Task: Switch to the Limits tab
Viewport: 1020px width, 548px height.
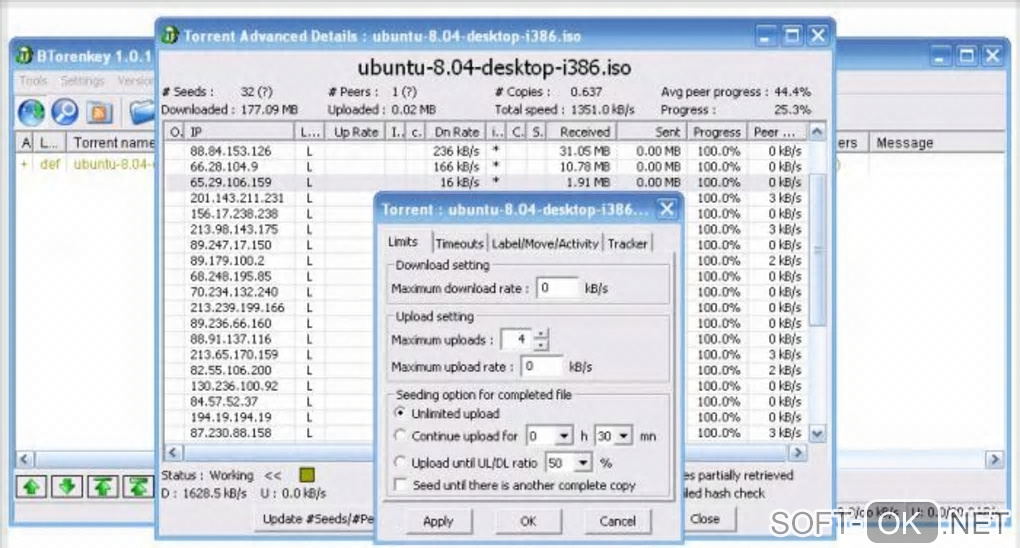Action: (x=403, y=241)
